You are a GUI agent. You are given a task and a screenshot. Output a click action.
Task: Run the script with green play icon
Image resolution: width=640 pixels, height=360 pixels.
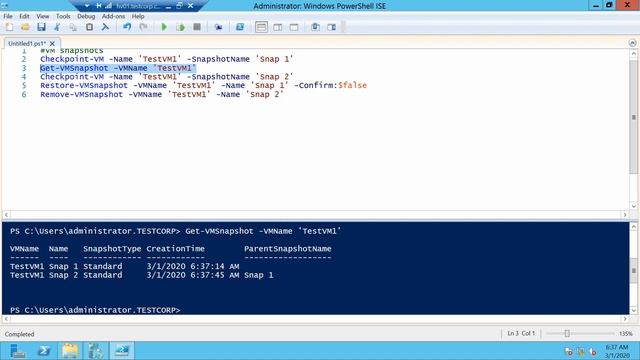point(164,27)
